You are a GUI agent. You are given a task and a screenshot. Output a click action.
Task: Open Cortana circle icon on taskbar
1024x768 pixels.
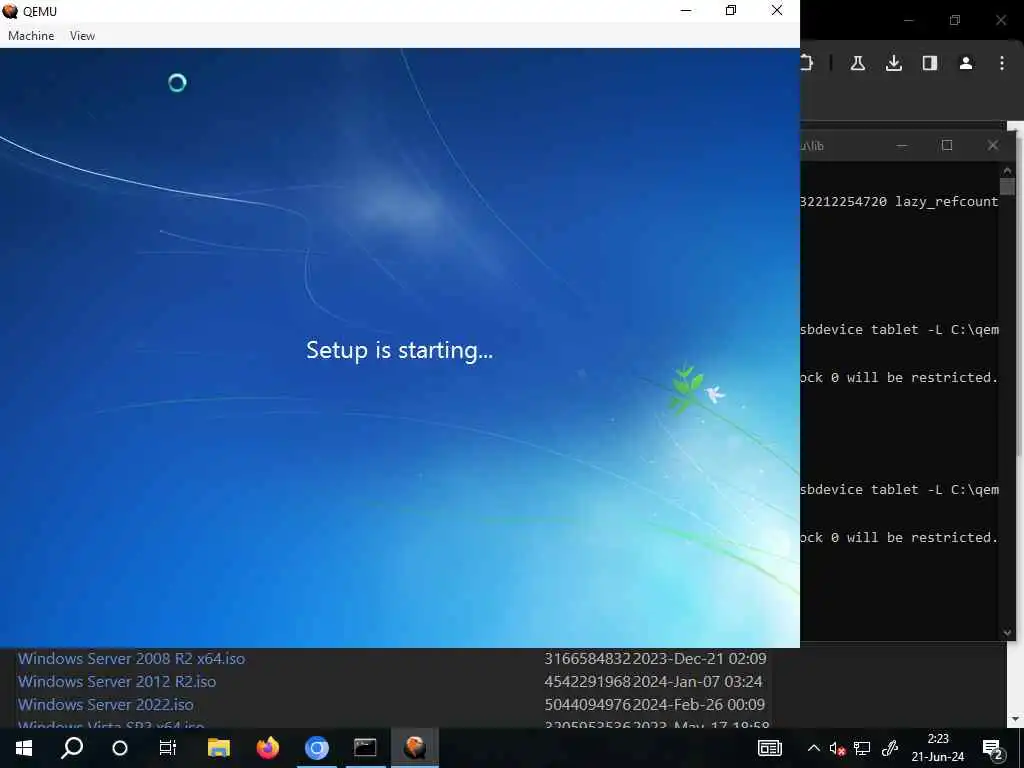point(120,748)
